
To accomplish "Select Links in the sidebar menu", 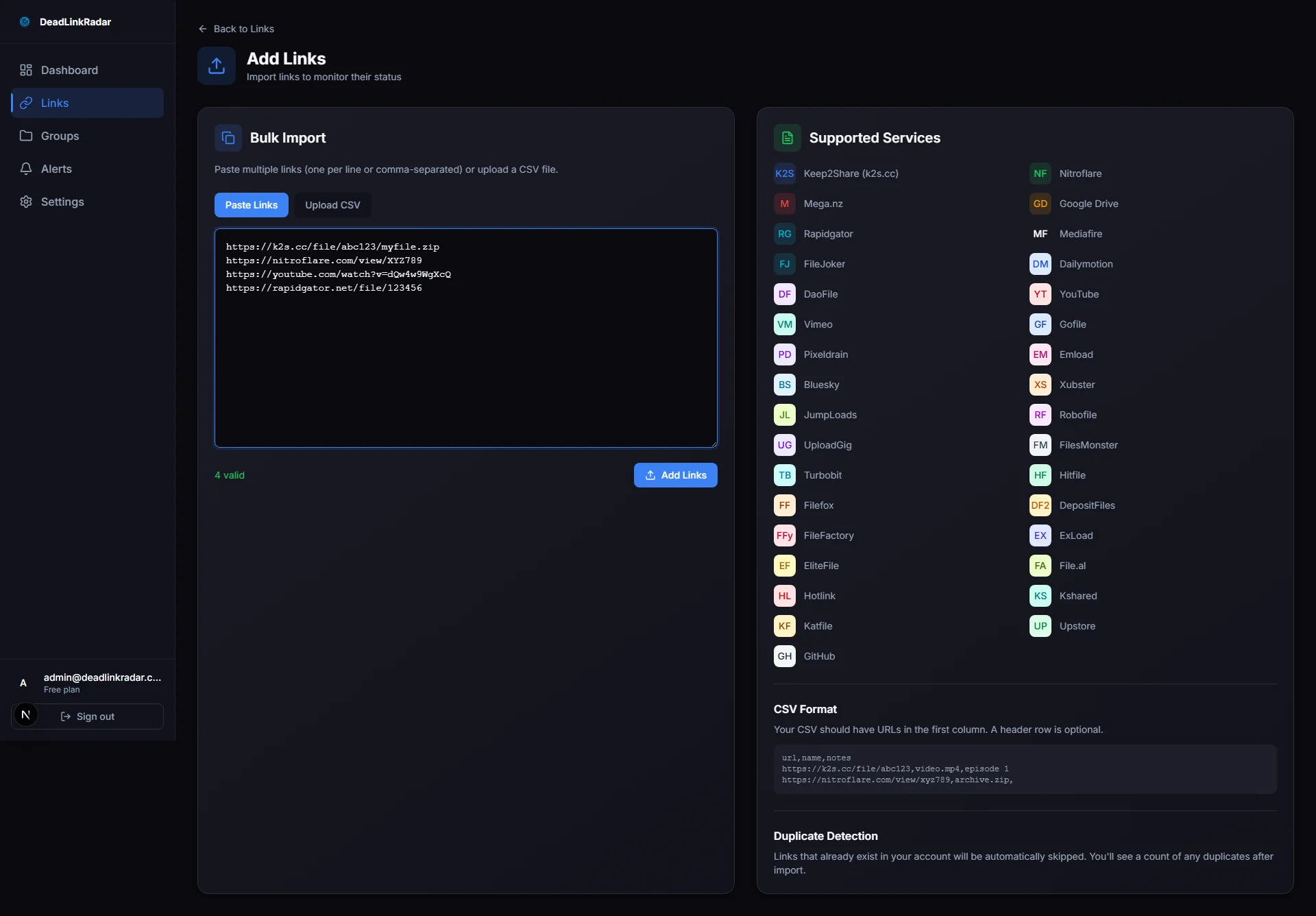I will click(55, 103).
